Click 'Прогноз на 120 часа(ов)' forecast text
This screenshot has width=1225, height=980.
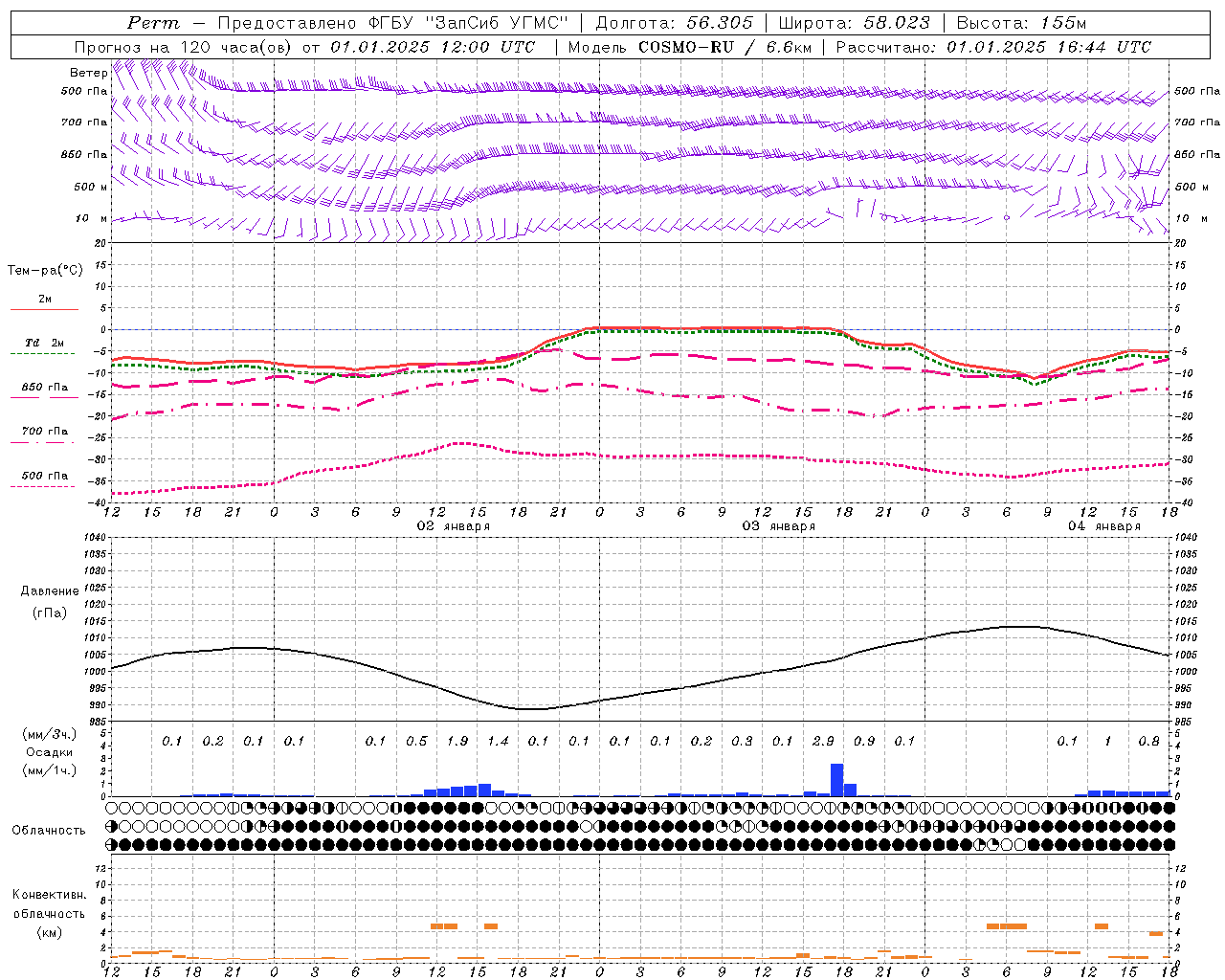click(184, 47)
